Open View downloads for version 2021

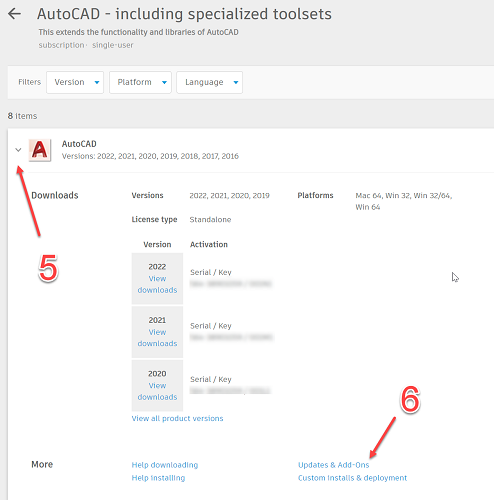click(157, 338)
